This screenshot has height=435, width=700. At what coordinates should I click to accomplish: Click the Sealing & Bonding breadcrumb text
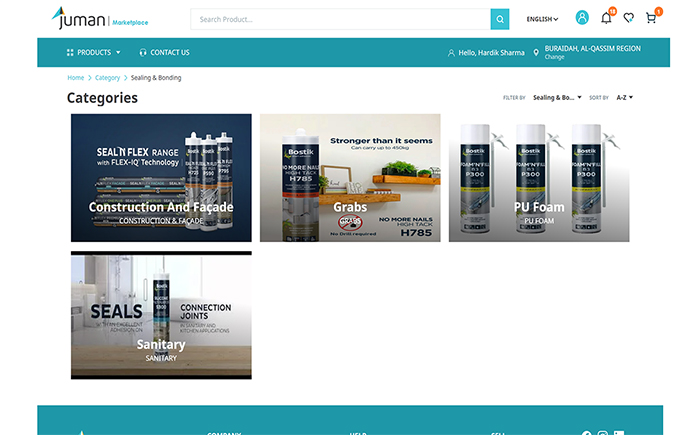[156, 78]
